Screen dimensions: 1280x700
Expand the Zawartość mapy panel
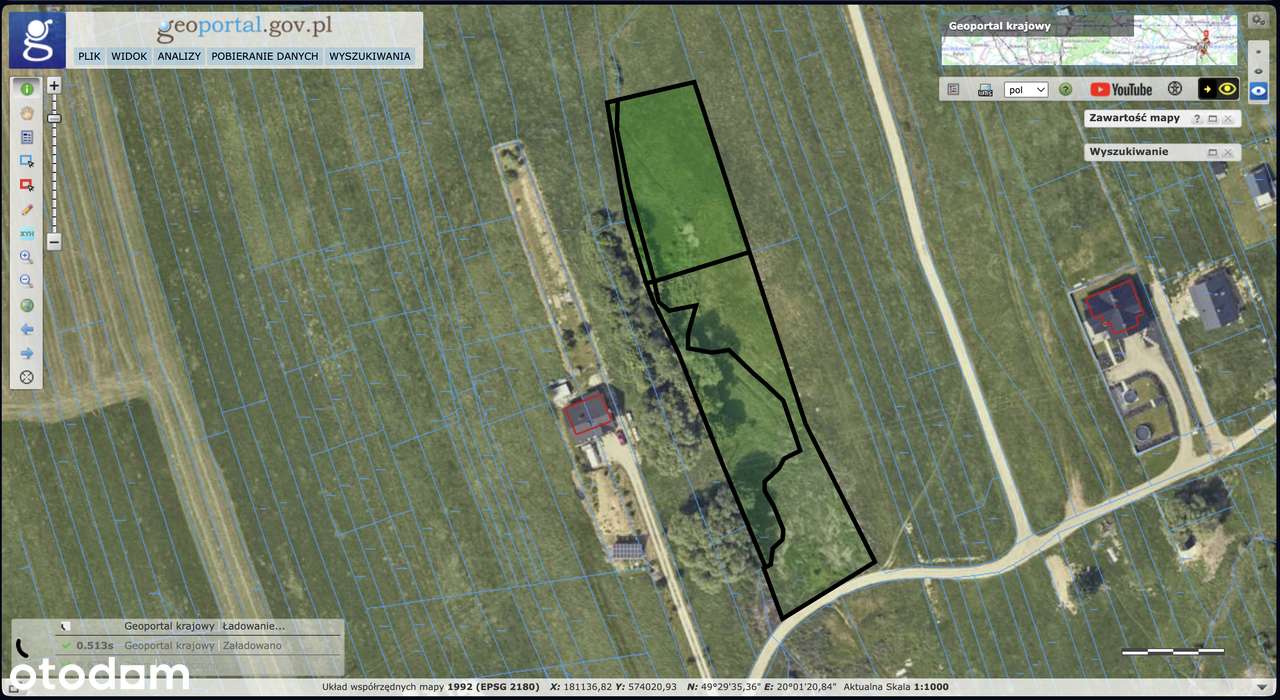point(1212,118)
